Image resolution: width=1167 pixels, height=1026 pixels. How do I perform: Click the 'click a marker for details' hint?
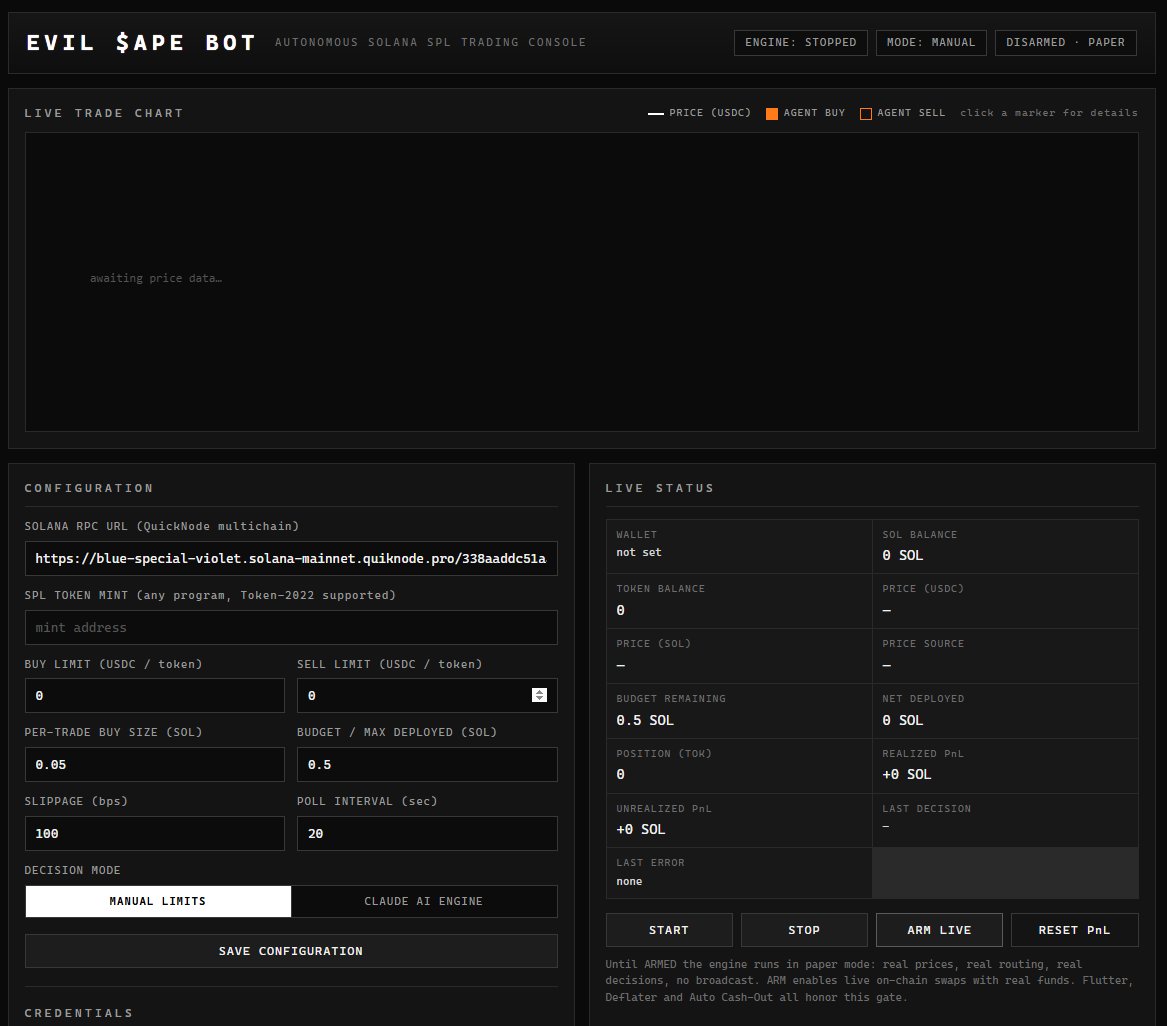[1049, 112]
